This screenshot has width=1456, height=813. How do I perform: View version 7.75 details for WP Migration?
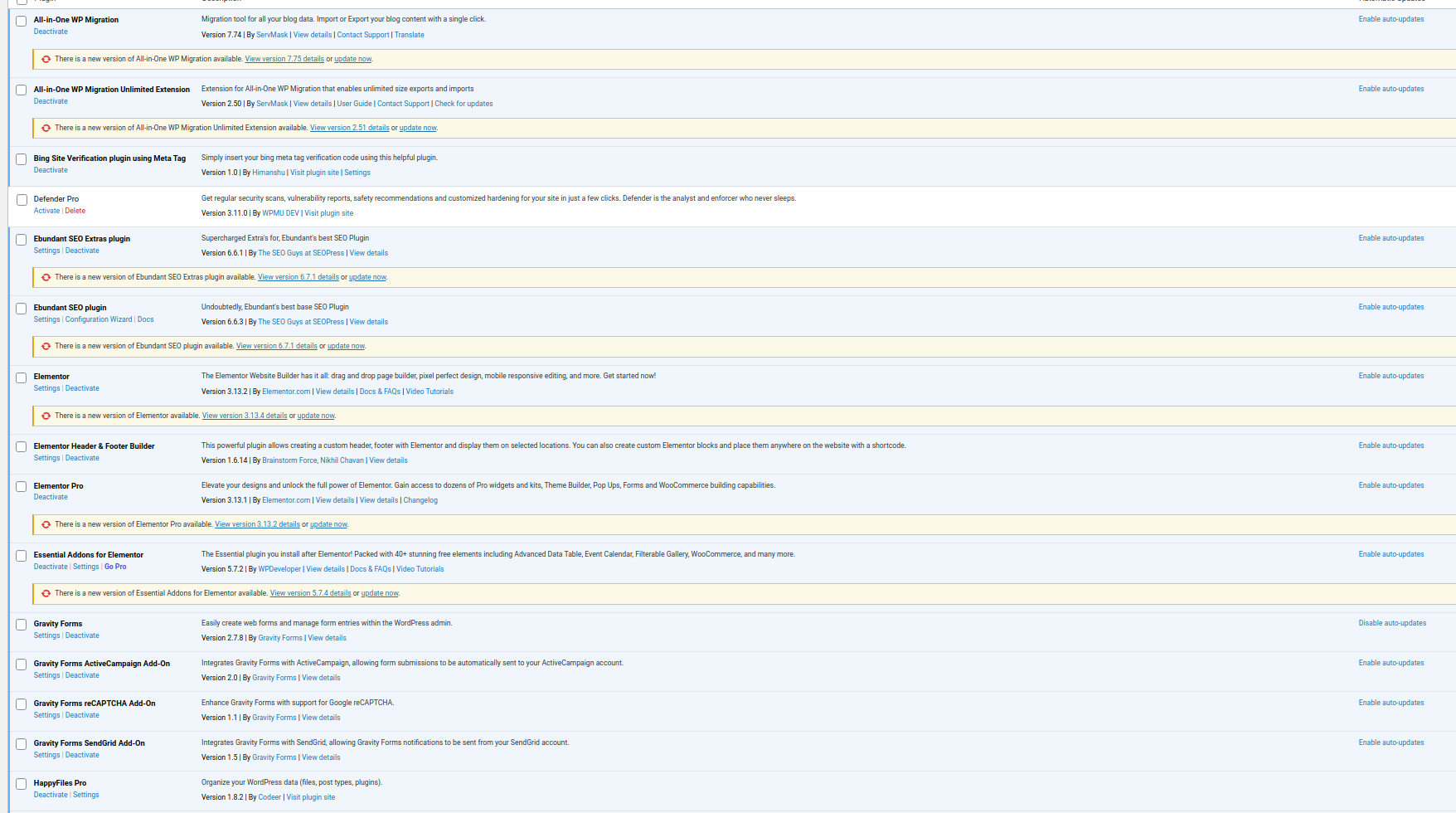point(284,59)
